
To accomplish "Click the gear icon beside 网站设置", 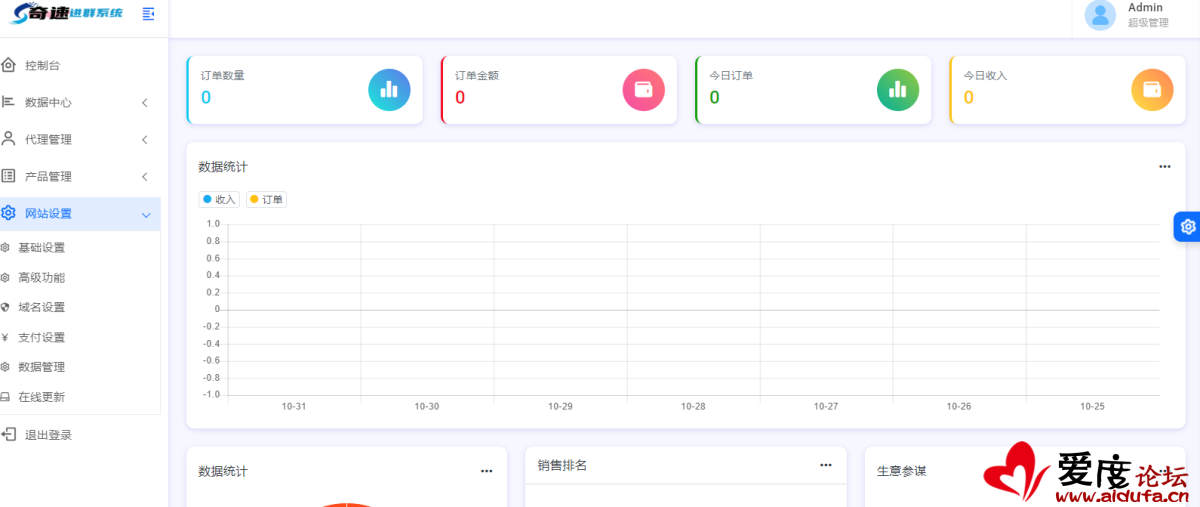I will click(x=8, y=213).
